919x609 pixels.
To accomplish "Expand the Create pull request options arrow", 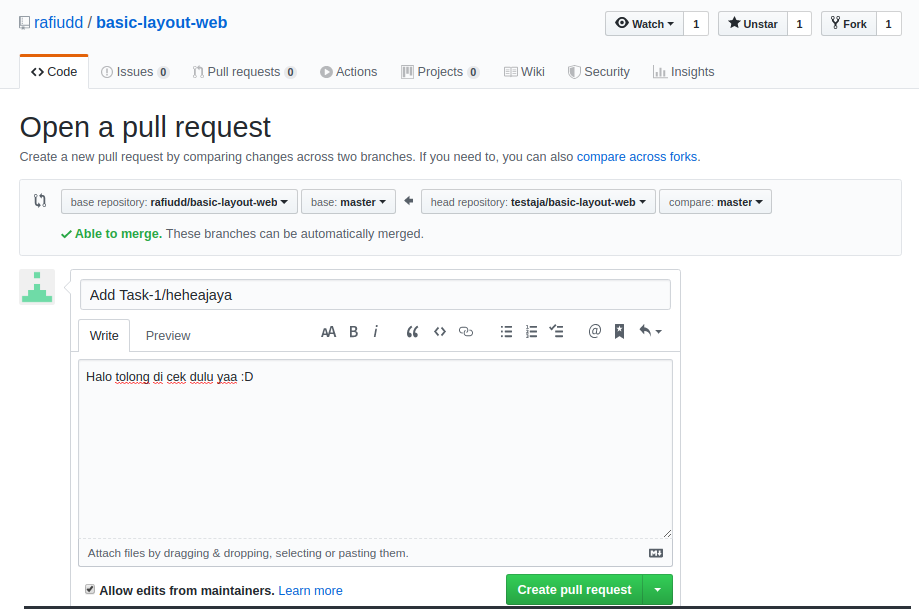I will 658,590.
